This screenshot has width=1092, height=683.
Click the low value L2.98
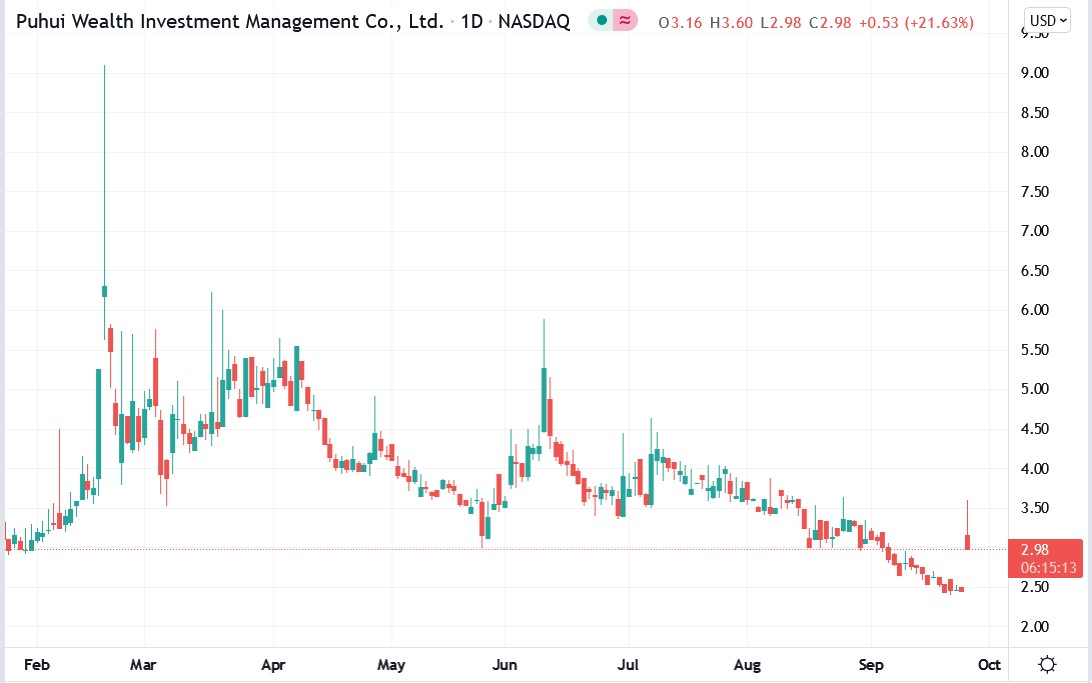coord(781,22)
